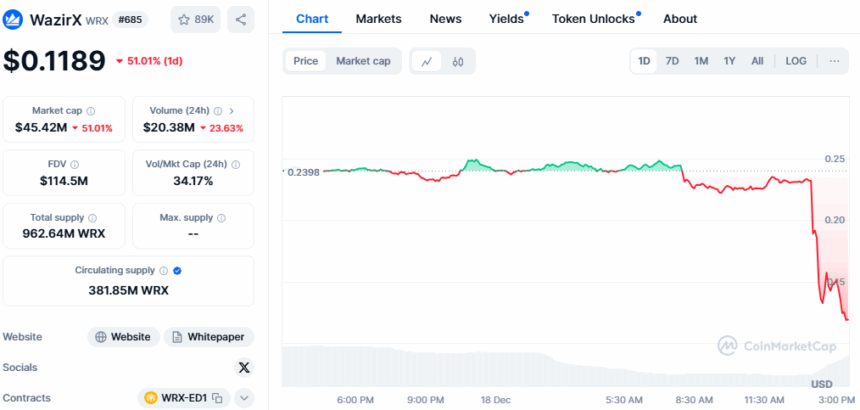
Task: Open Volume (24h) info icon
Action: tap(218, 111)
